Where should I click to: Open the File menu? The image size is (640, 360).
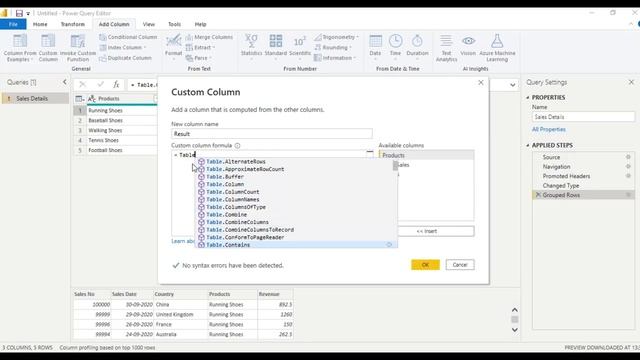pyautogui.click(x=13, y=24)
